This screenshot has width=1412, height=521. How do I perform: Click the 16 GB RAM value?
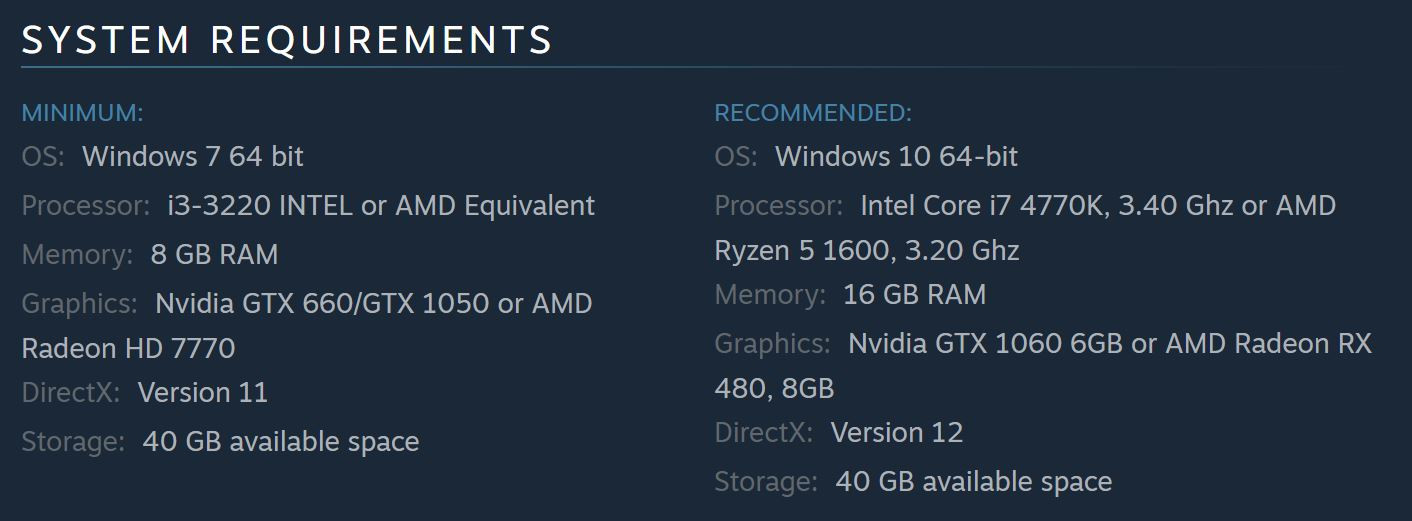click(915, 295)
